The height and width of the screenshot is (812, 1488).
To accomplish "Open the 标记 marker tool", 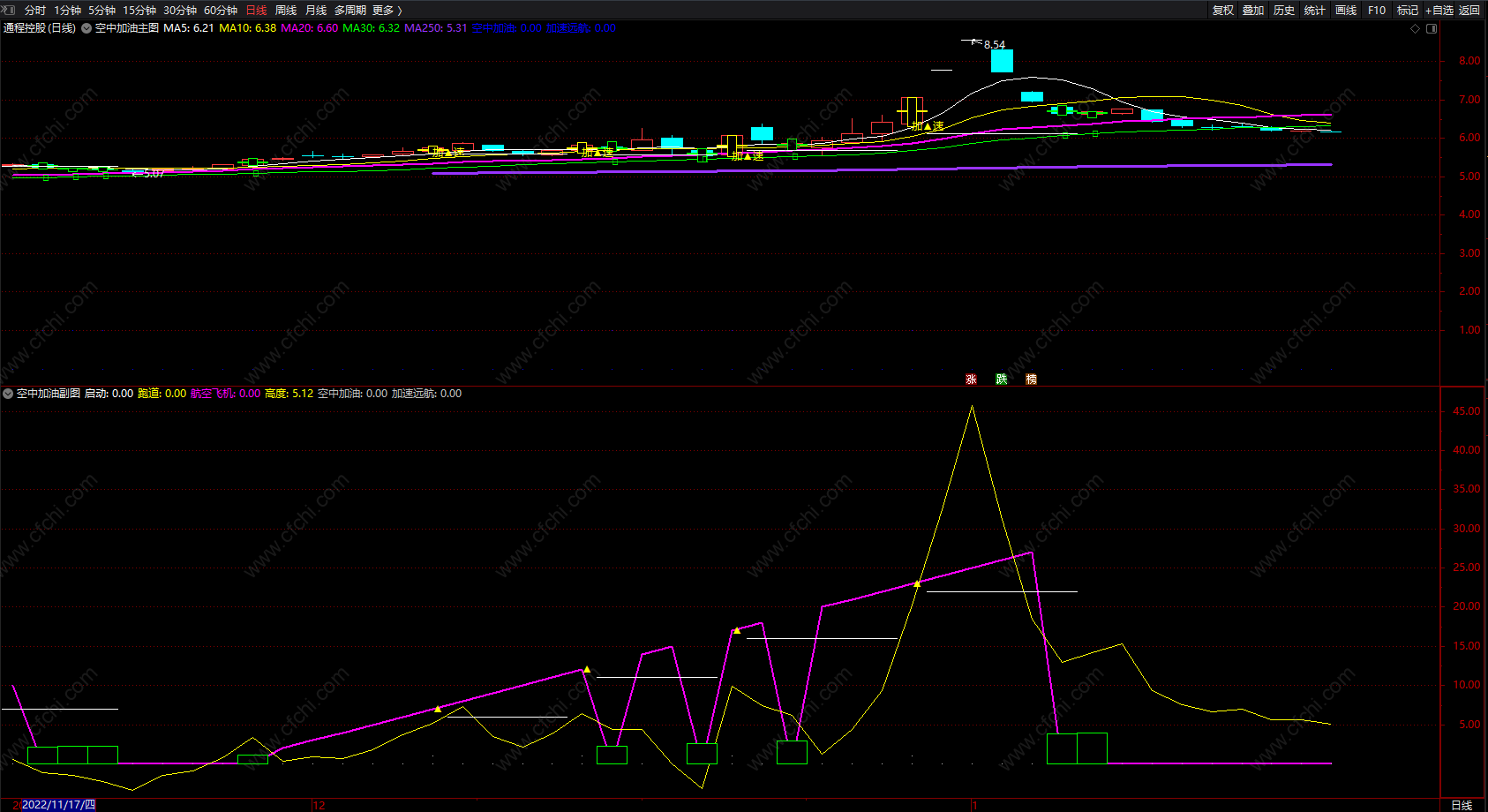I will click(1407, 11).
